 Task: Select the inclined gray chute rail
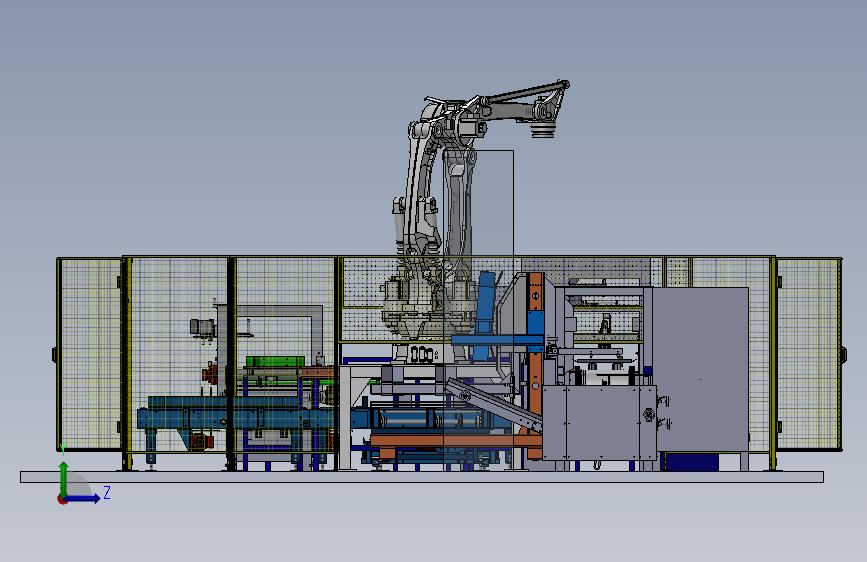pyautogui.click(x=493, y=404)
